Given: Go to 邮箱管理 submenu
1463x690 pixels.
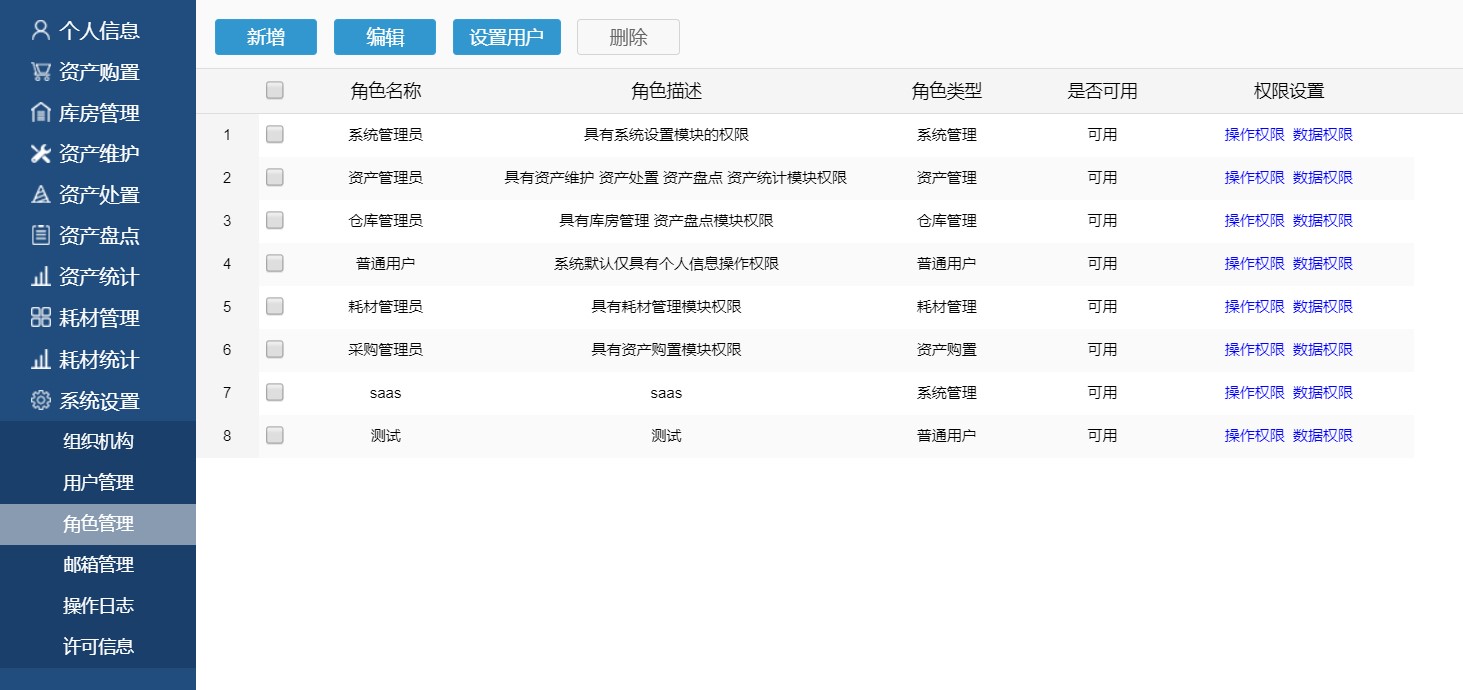Looking at the screenshot, I should [98, 564].
